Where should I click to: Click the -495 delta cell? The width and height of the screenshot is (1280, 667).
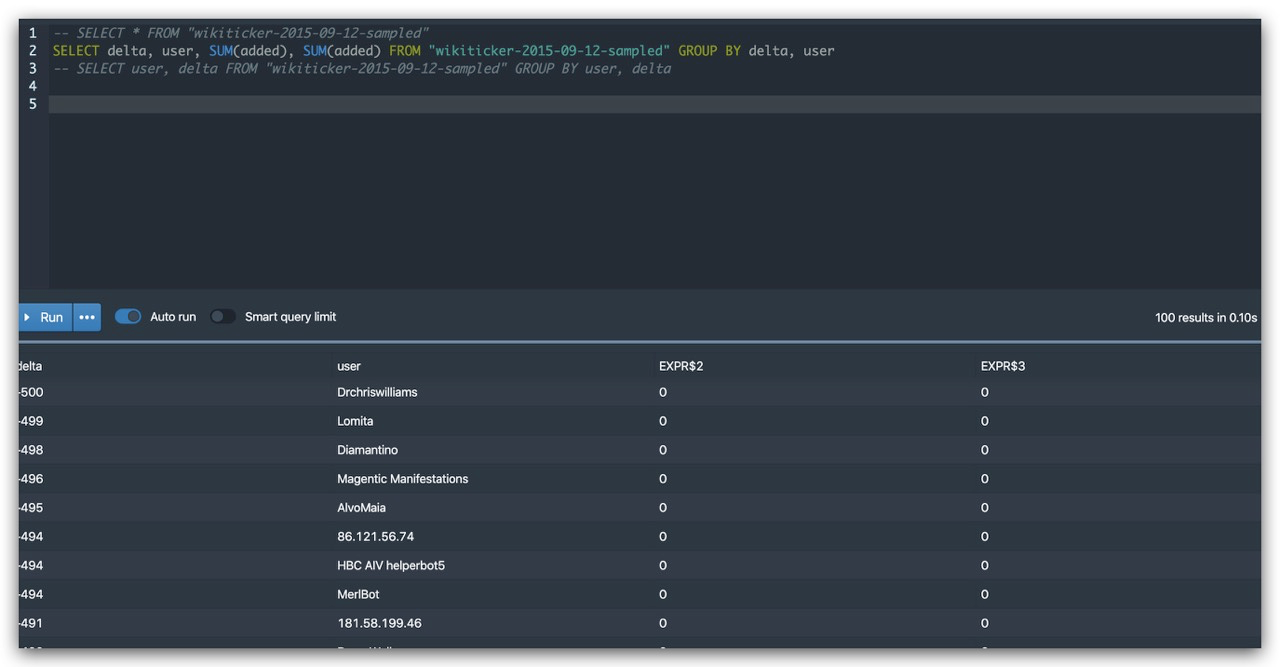[31, 508]
